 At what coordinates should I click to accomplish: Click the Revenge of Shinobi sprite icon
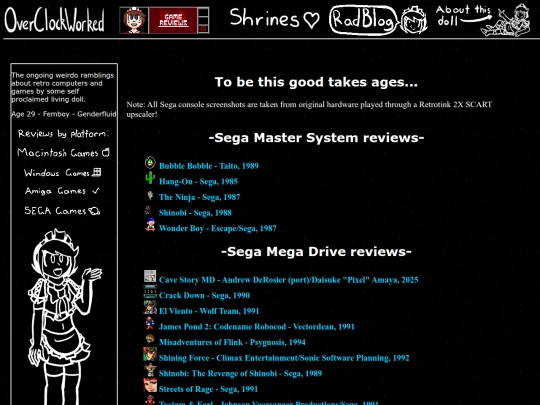click(x=150, y=370)
